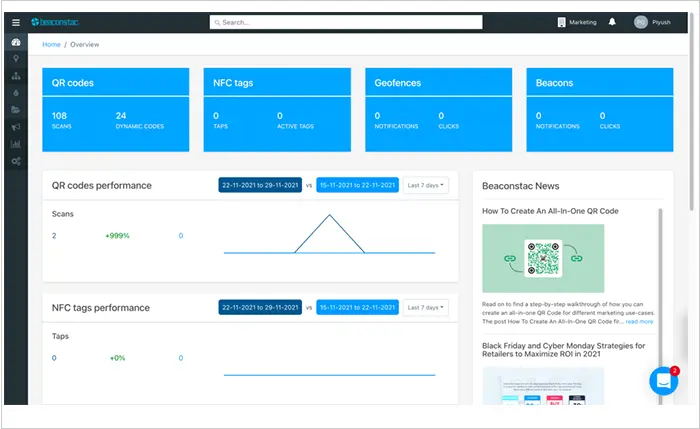Click the ACTIVE TAGS label

pos(295,126)
